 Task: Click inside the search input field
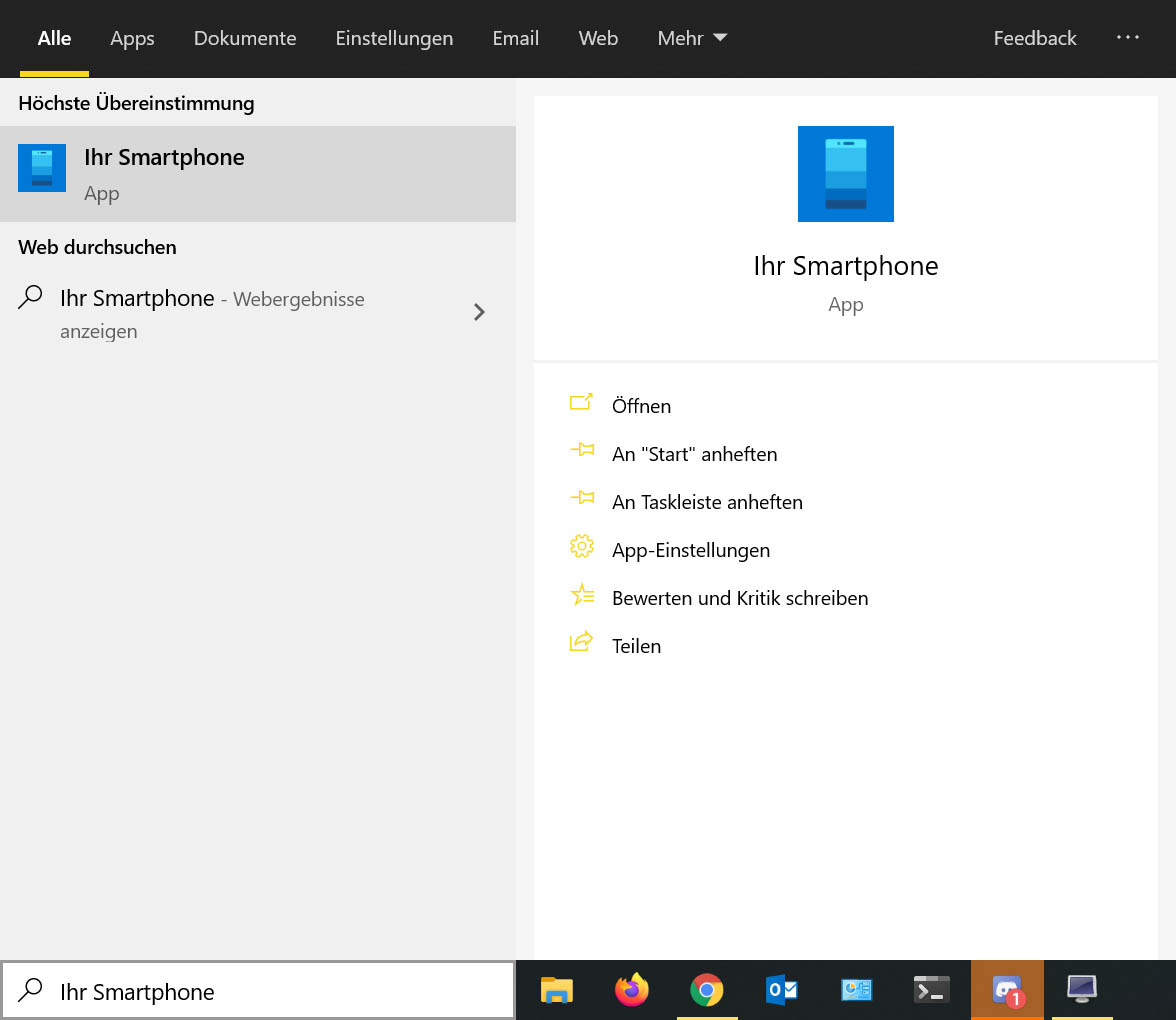pos(250,990)
